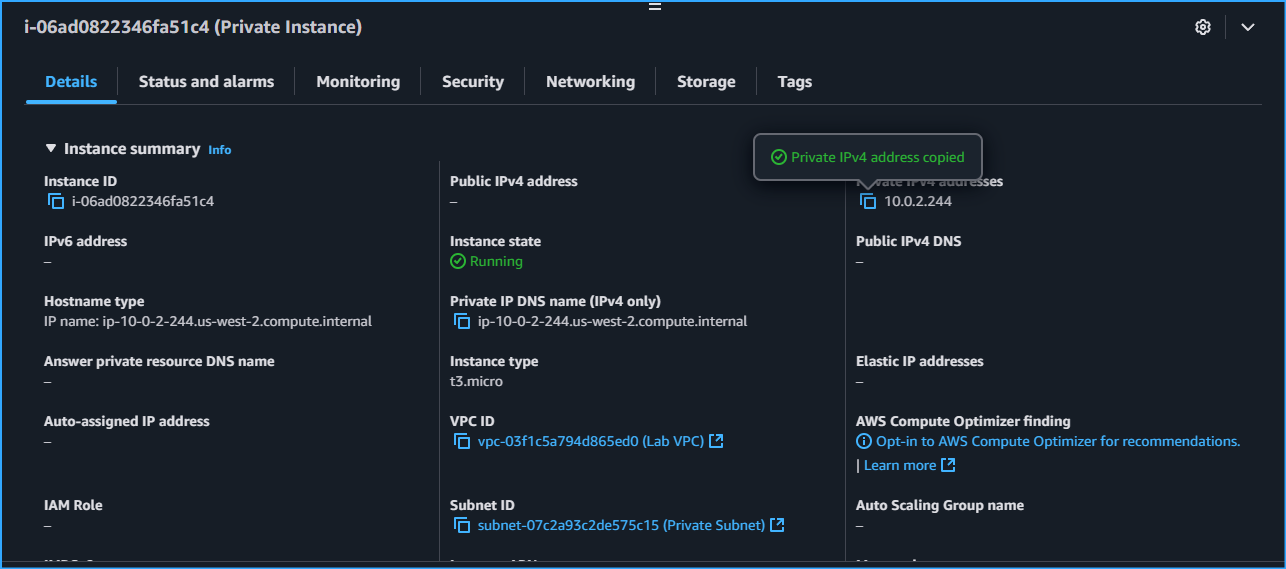Open Info link beside Instance summary
Screen dimensions: 1286x569
click(219, 150)
